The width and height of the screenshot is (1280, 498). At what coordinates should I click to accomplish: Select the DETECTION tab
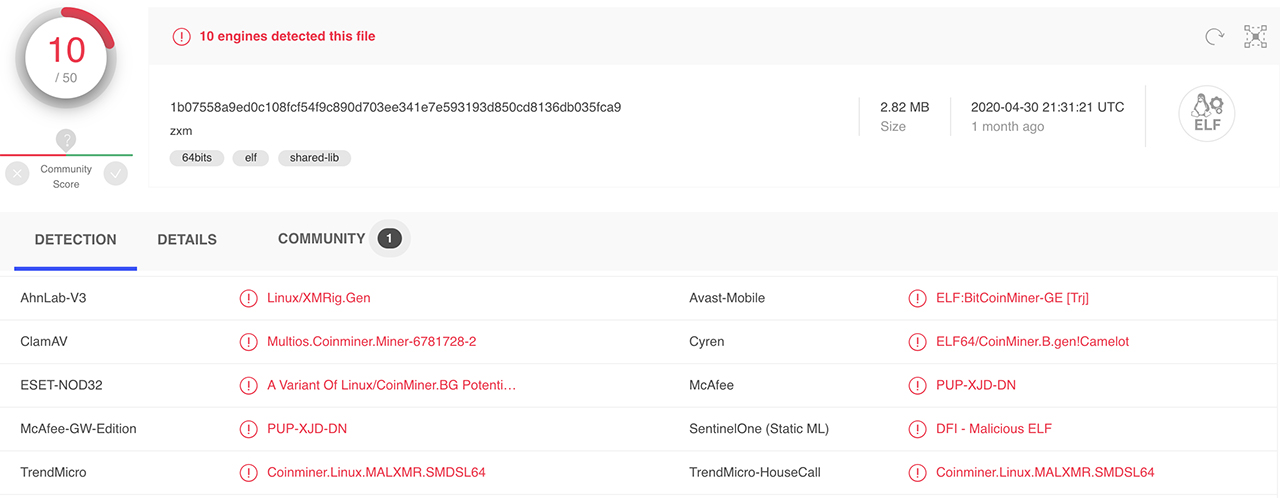(76, 240)
